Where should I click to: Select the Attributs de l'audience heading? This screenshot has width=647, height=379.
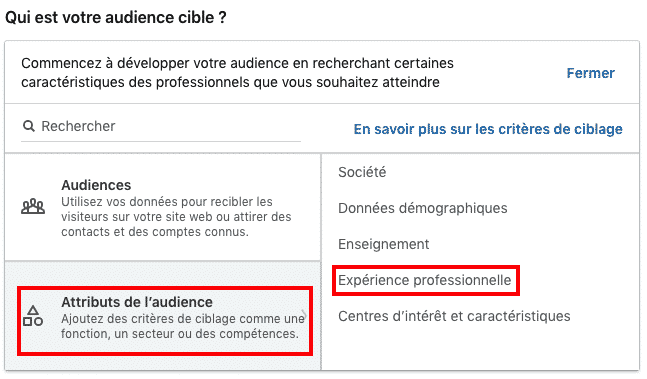[137, 302]
